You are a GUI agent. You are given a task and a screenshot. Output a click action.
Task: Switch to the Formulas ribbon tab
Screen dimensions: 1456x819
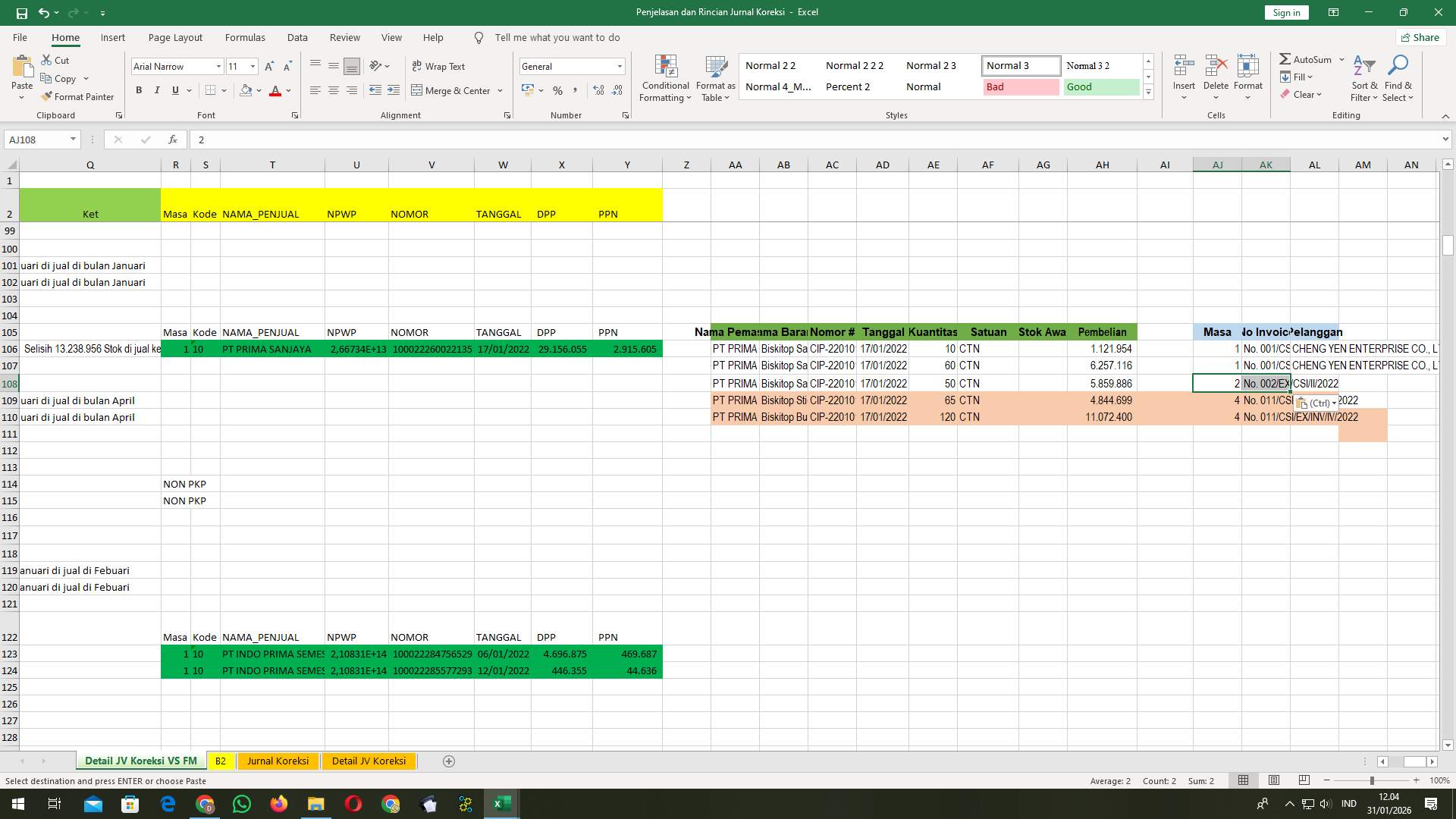pos(245,37)
